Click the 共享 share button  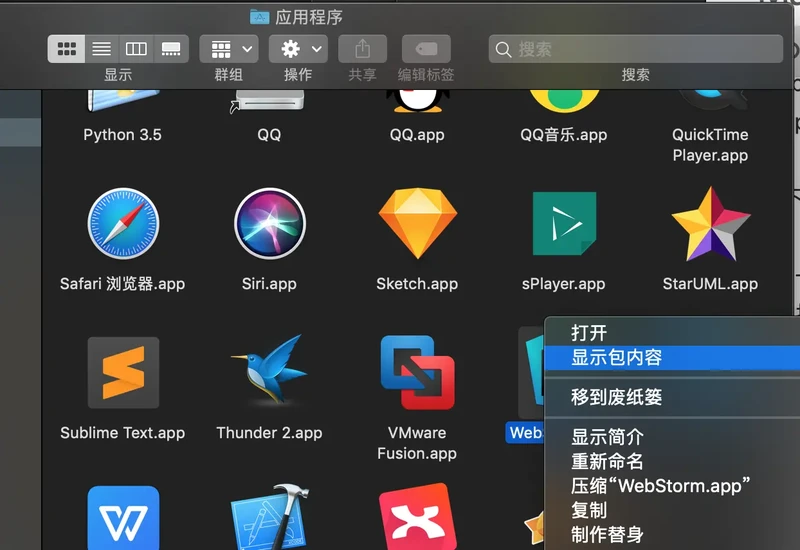363,49
